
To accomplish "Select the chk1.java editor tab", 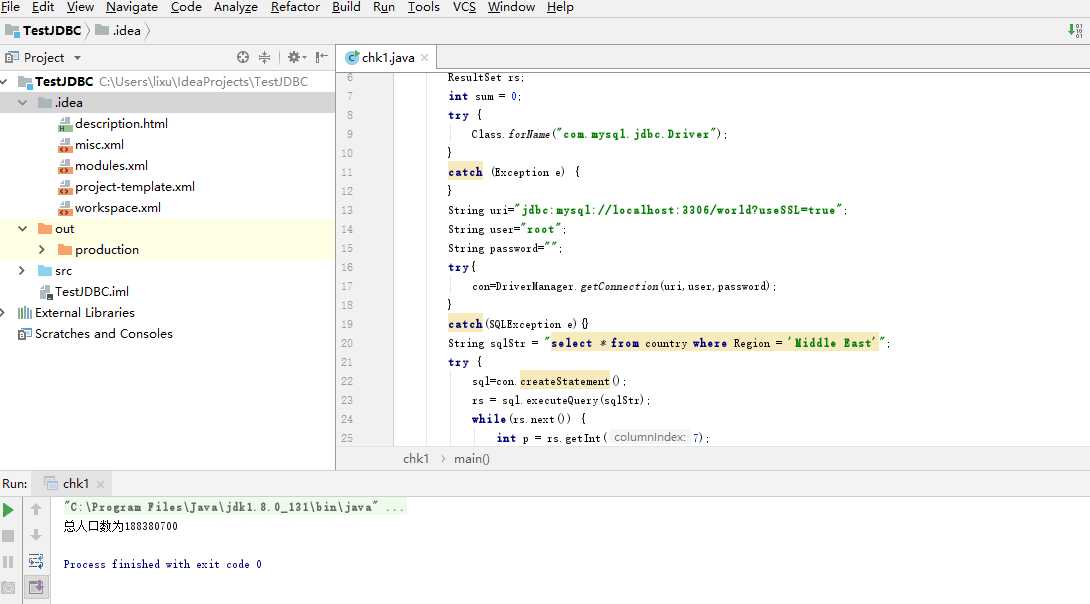I will coord(387,58).
